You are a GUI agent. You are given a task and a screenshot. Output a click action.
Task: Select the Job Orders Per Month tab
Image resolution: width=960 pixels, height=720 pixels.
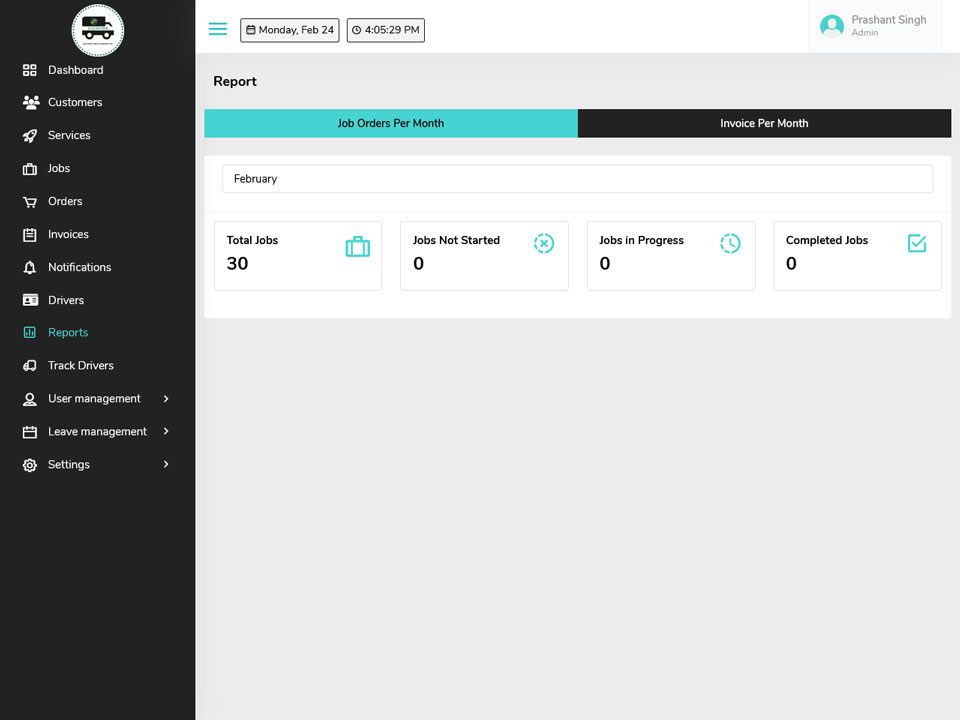(x=391, y=123)
